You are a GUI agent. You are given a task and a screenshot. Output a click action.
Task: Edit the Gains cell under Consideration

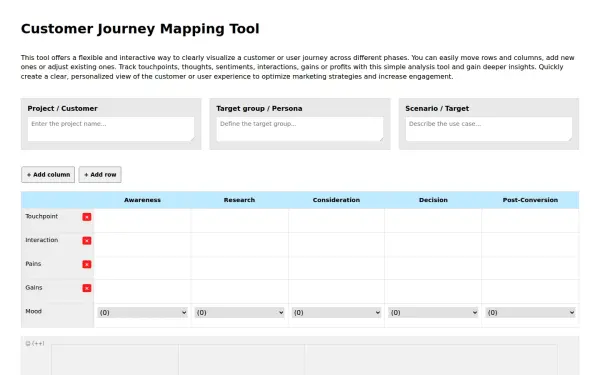coord(336,292)
